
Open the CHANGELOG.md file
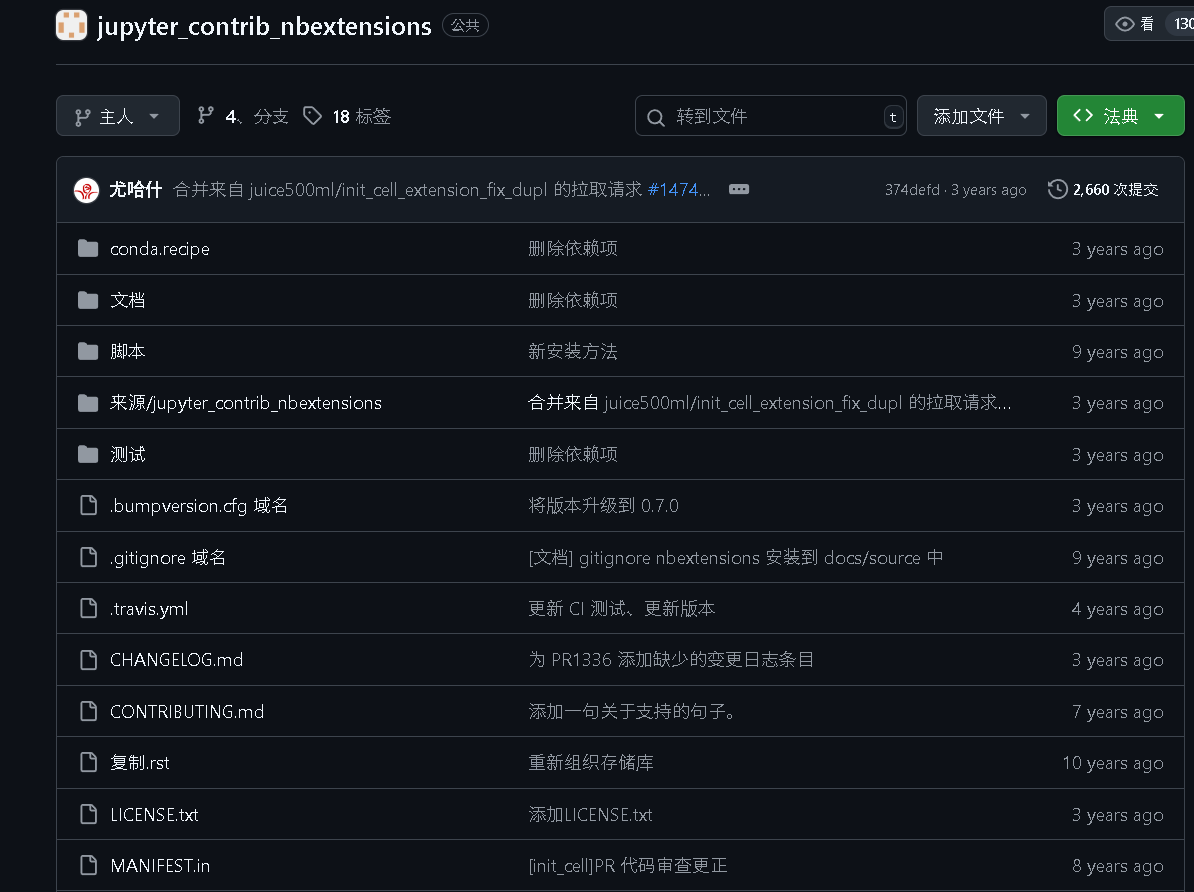[177, 660]
